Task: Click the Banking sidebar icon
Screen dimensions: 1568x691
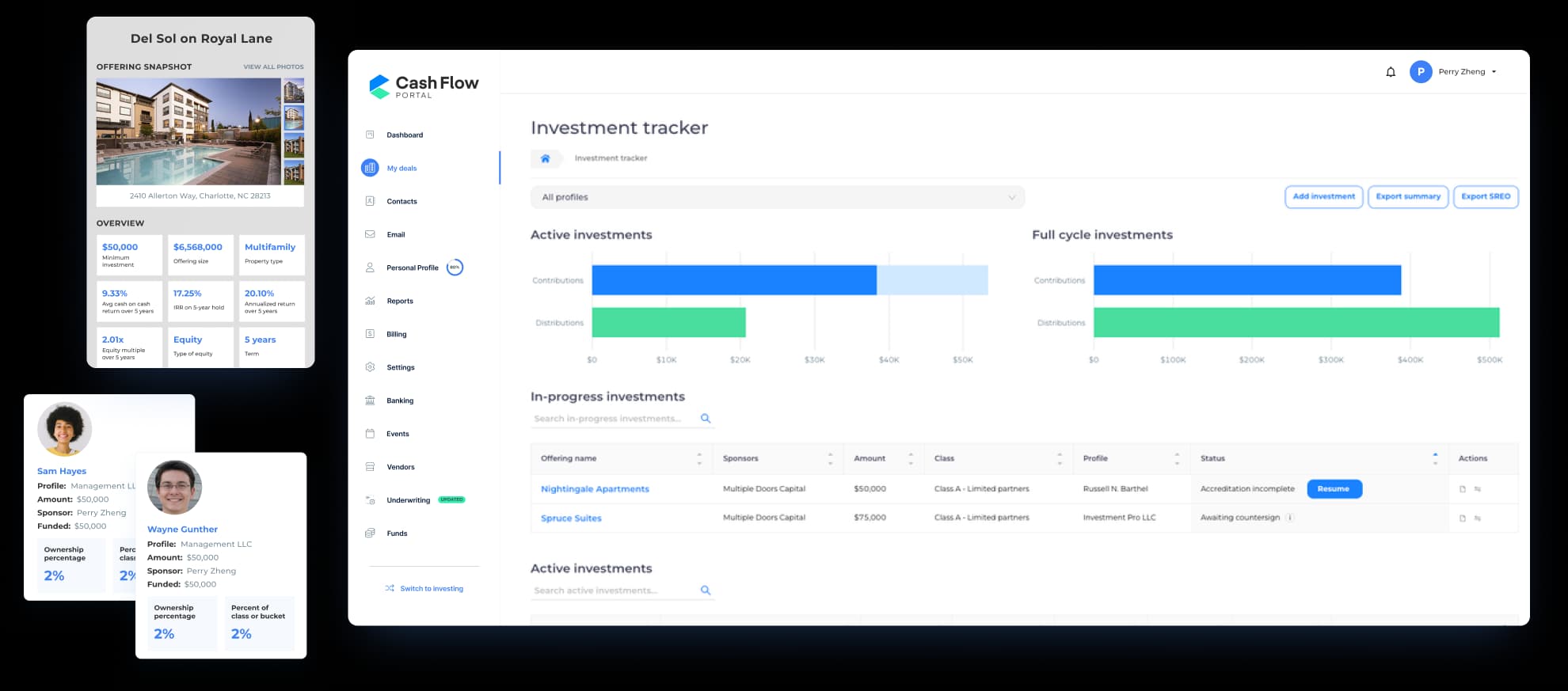Action: 370,401
